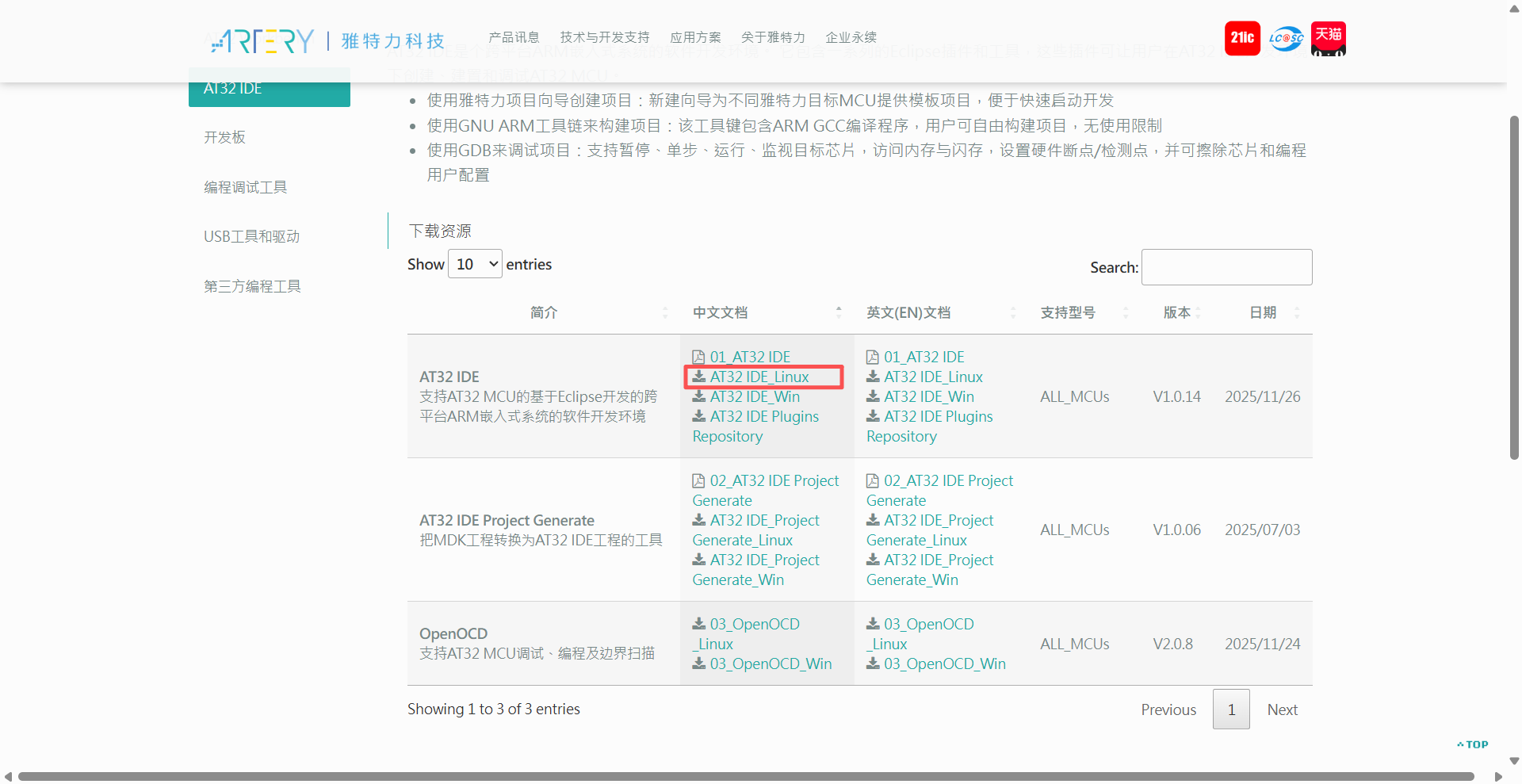1522x784 pixels.
Task: Sort table by 简介 column
Action: (x=543, y=312)
